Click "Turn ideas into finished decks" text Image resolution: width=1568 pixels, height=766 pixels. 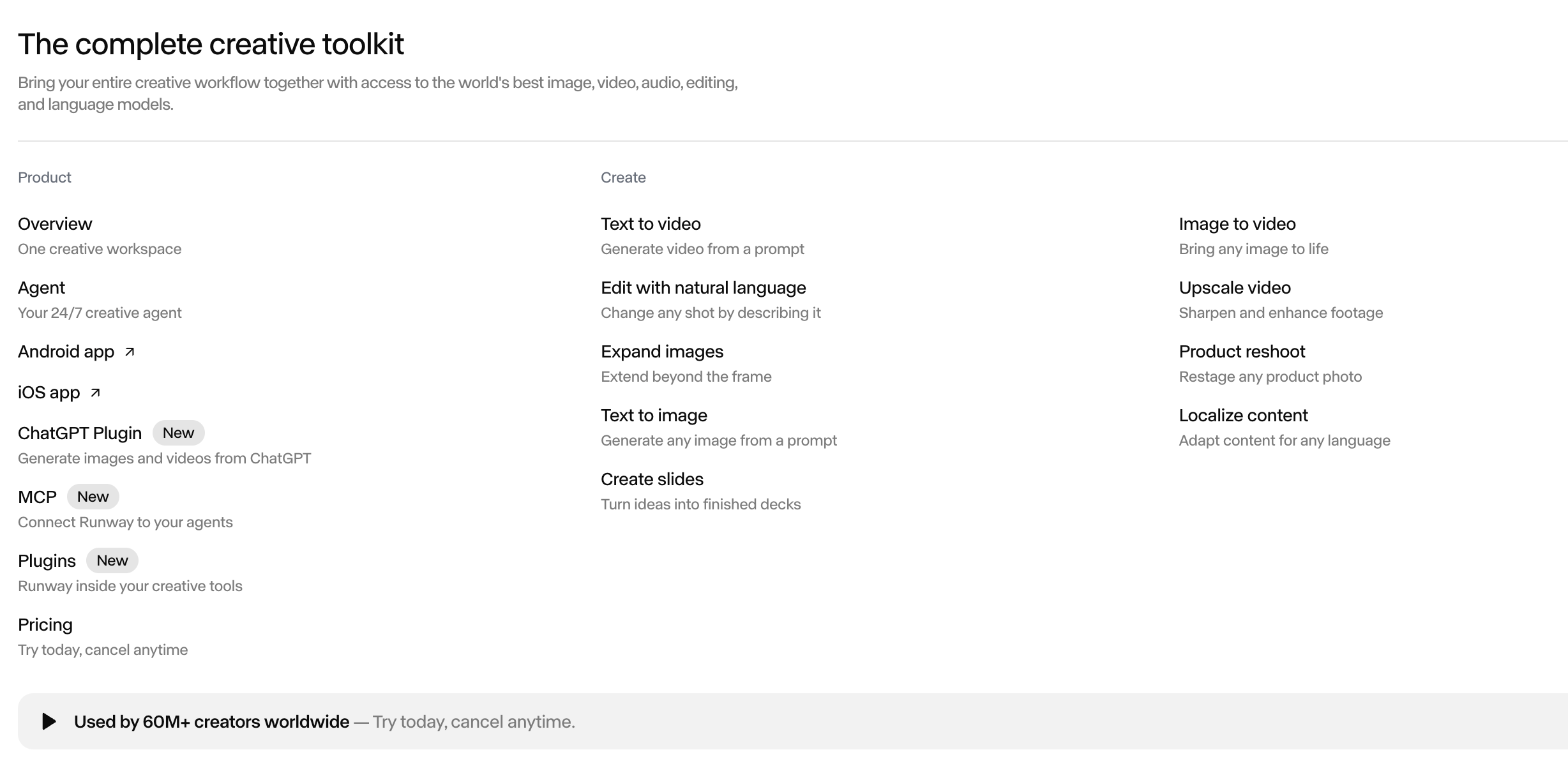[x=700, y=504]
